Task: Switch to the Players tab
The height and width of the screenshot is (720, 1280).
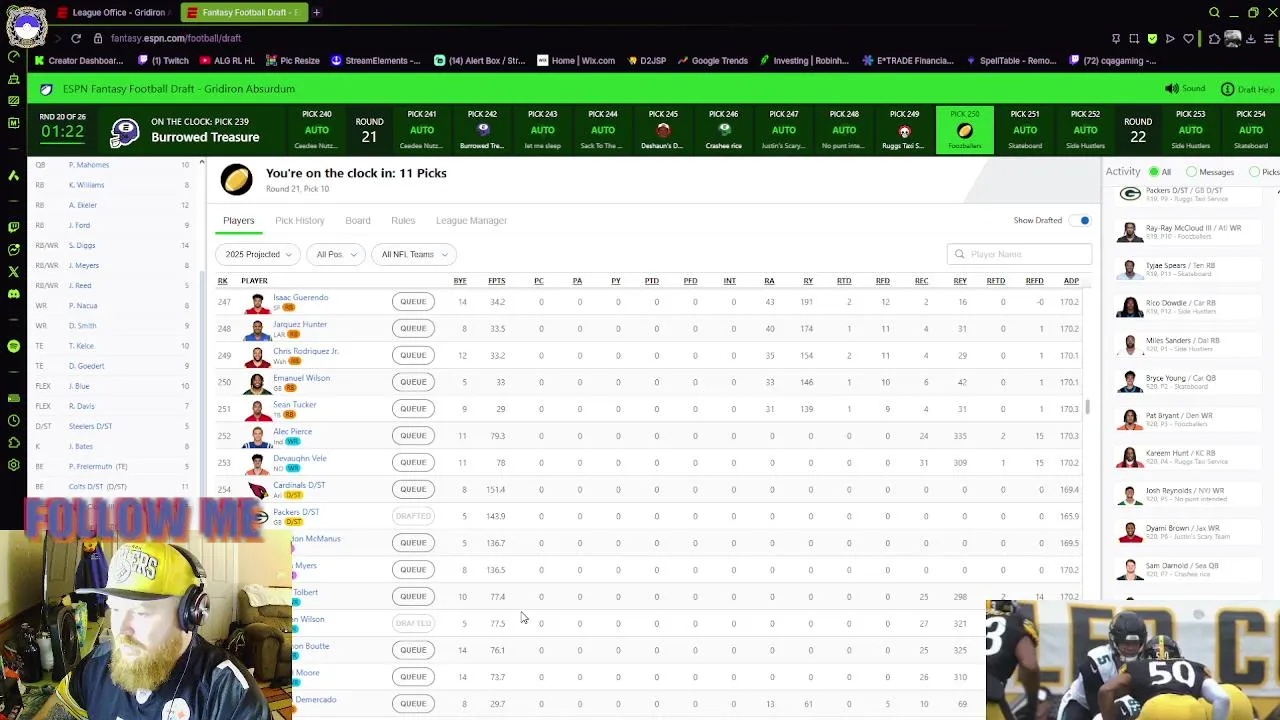Action: click(x=238, y=220)
